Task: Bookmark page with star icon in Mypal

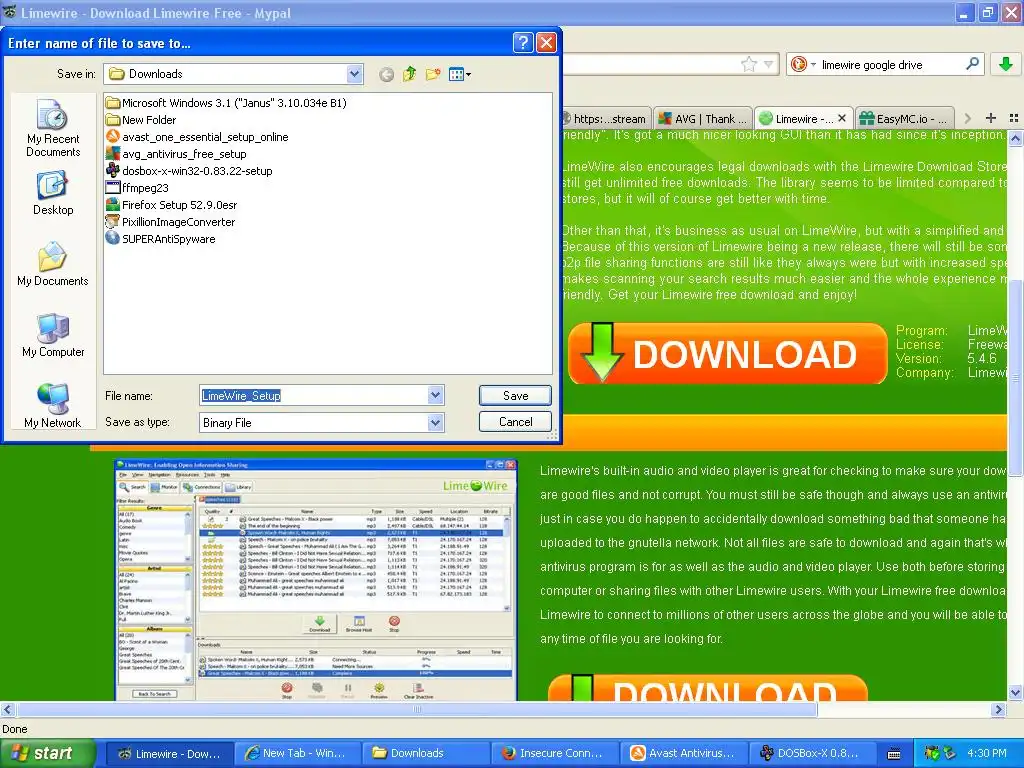Action: (748, 64)
